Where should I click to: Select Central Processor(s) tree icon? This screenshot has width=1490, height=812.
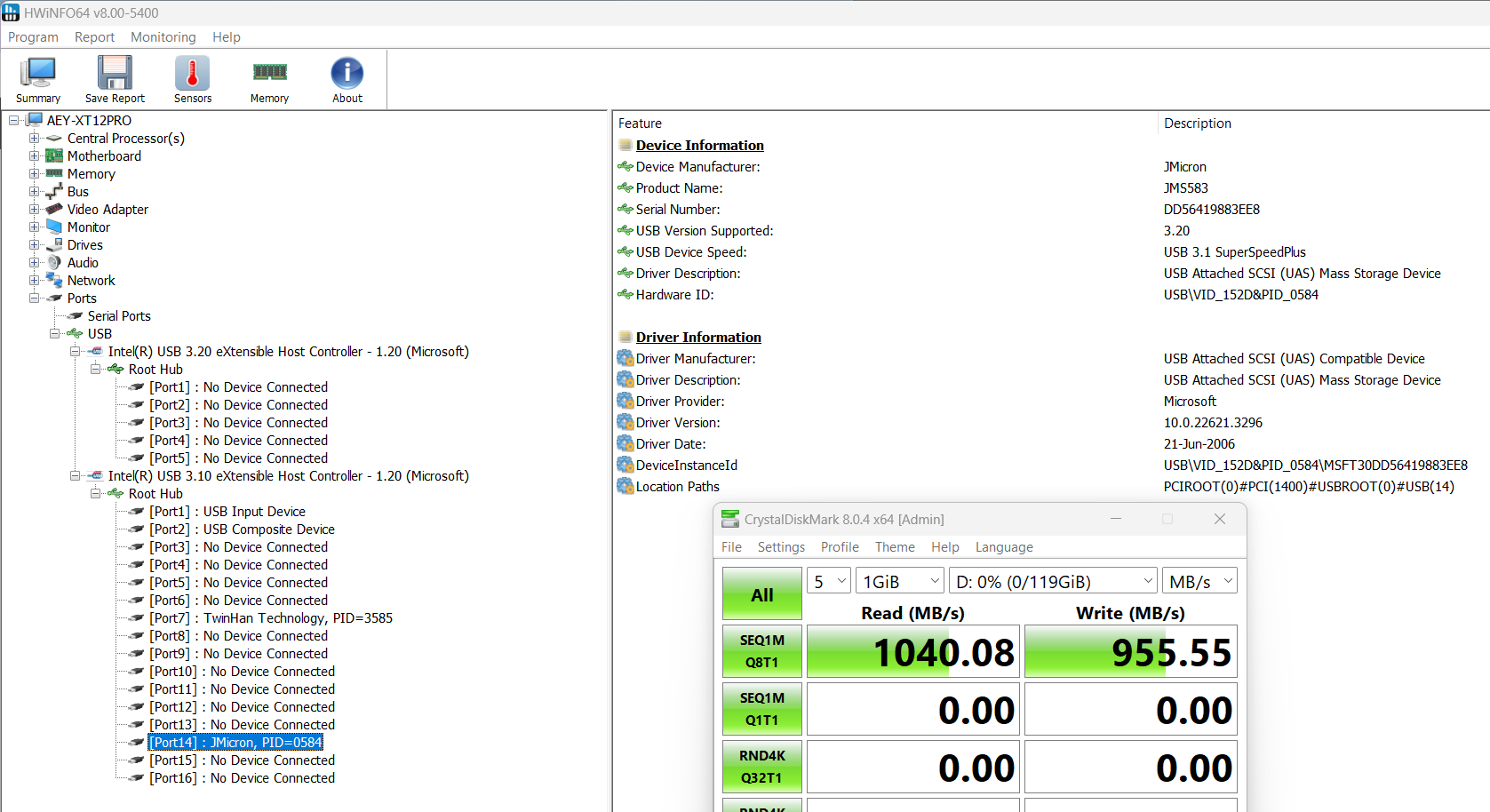[x=54, y=139]
